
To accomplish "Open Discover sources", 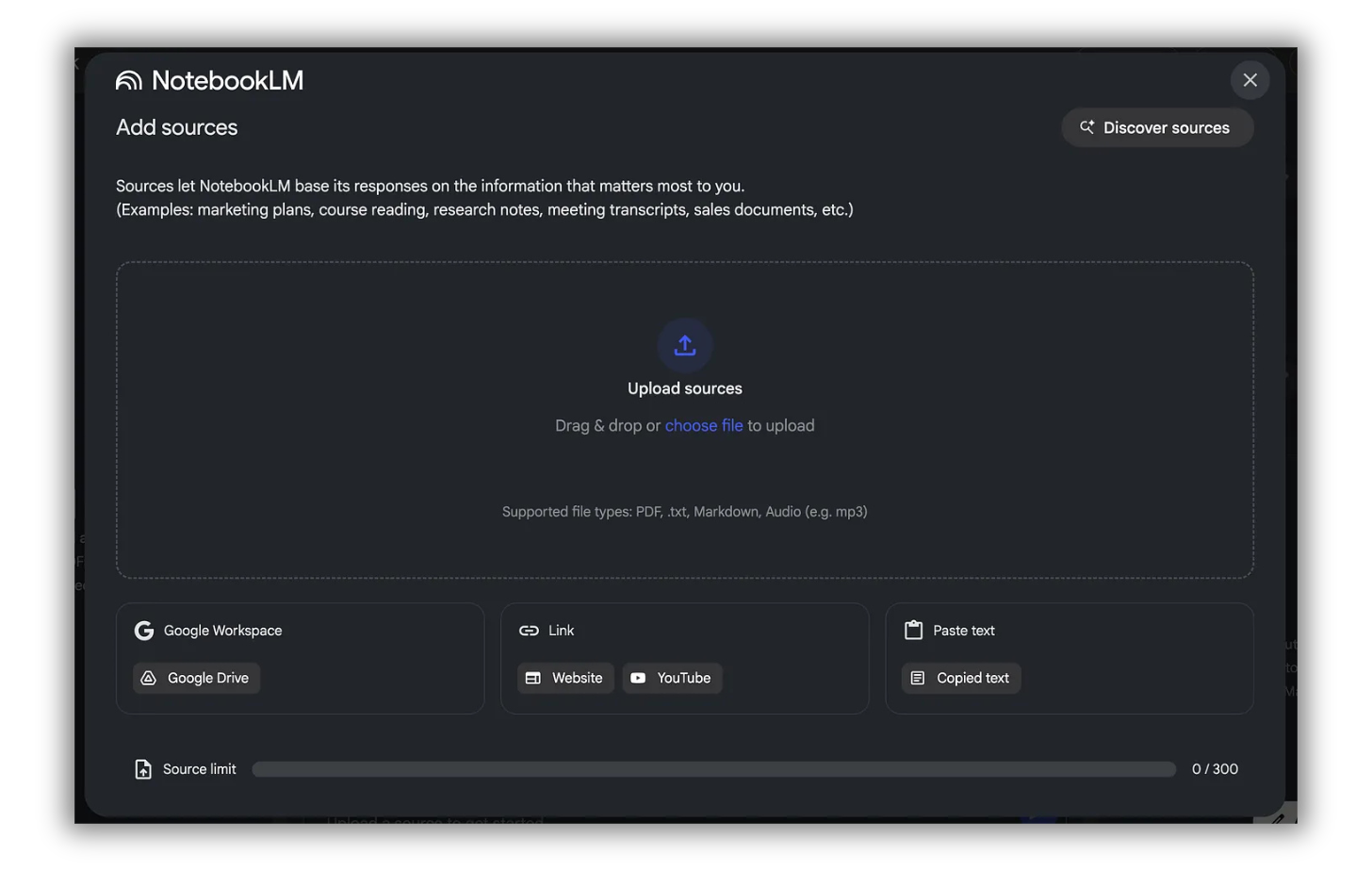I will click(1156, 127).
